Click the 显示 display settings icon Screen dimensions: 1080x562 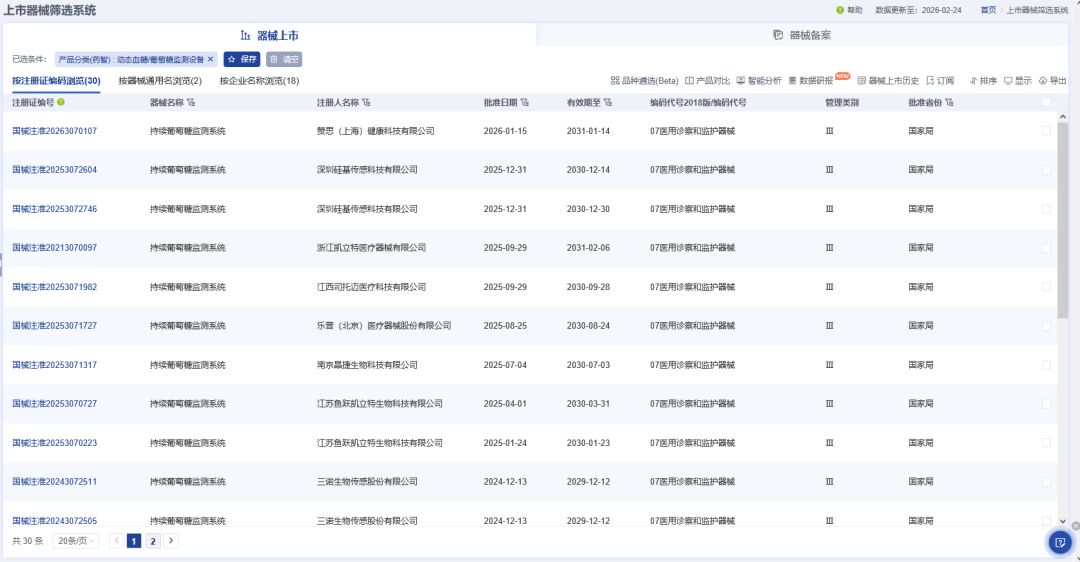point(1008,81)
